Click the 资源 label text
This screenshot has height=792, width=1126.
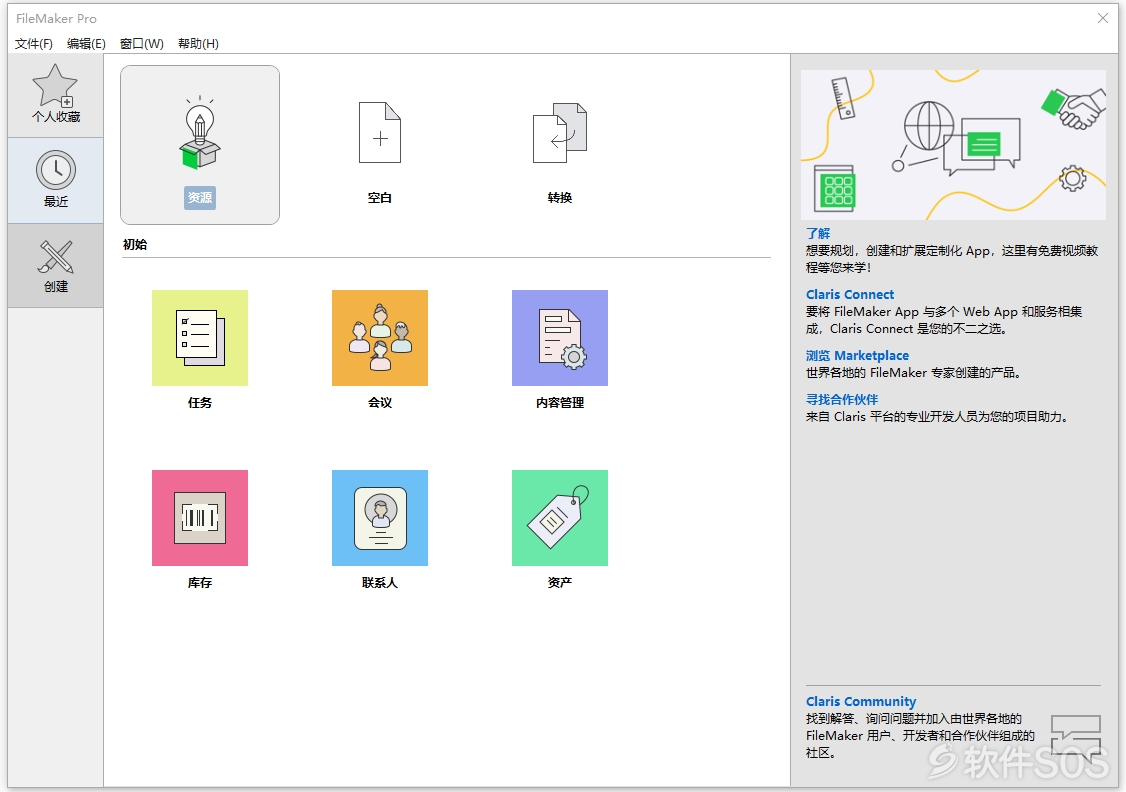click(x=200, y=197)
